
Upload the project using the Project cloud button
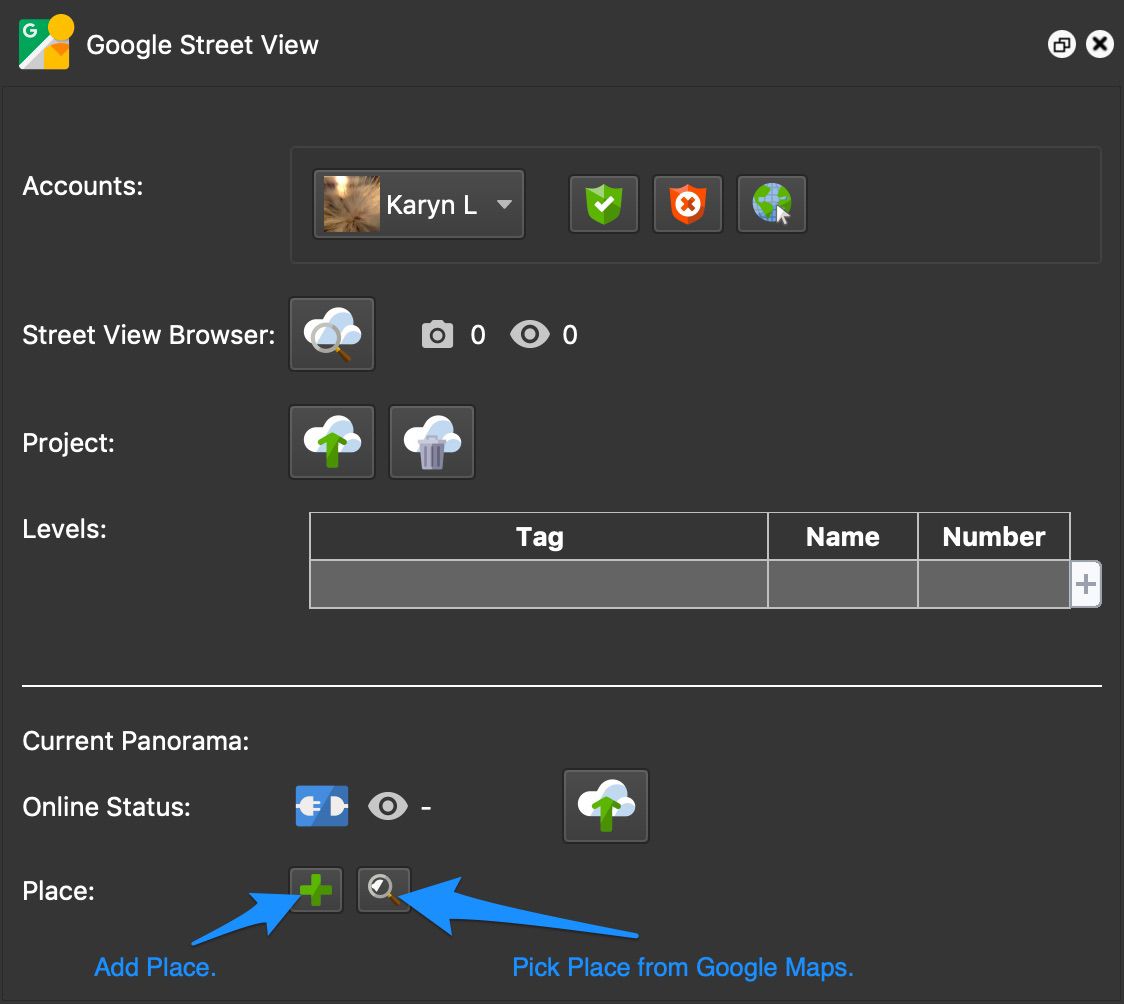pyautogui.click(x=332, y=442)
